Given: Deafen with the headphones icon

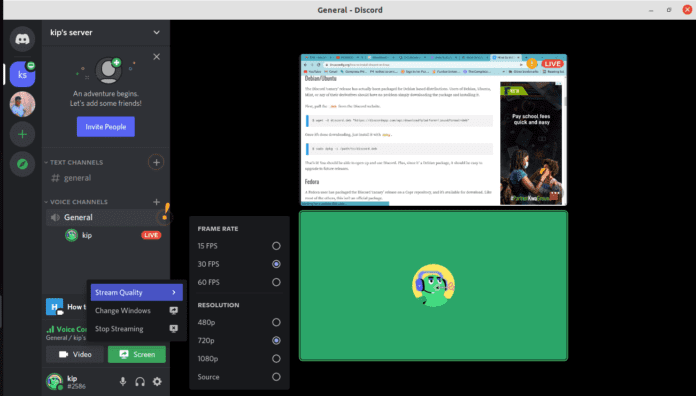Looking at the screenshot, I should pyautogui.click(x=140, y=381).
